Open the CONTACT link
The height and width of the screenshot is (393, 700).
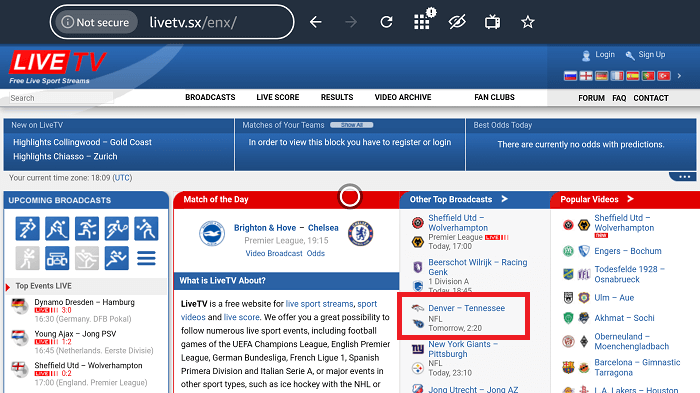[651, 98]
